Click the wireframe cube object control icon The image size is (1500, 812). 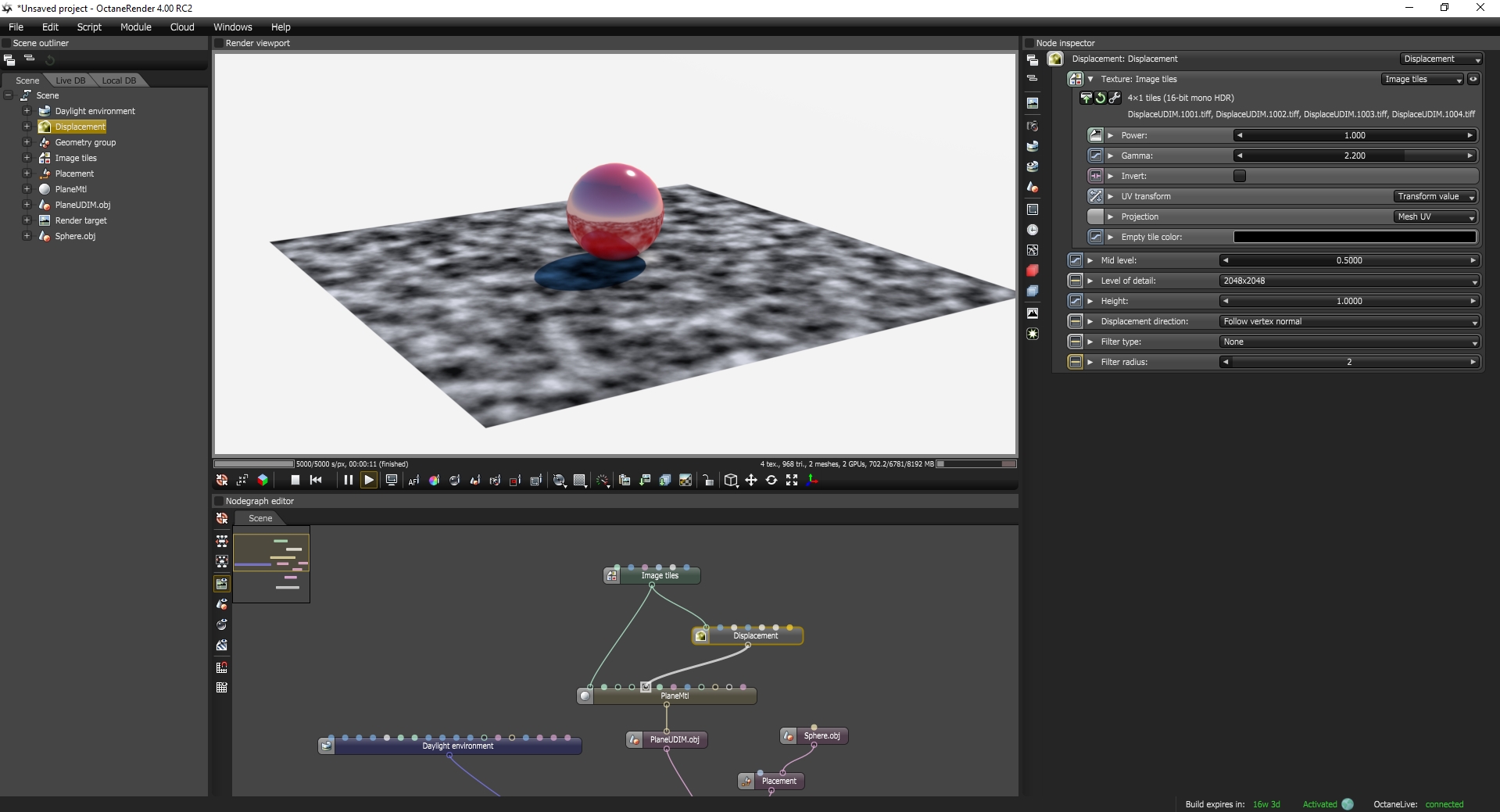tap(731, 480)
